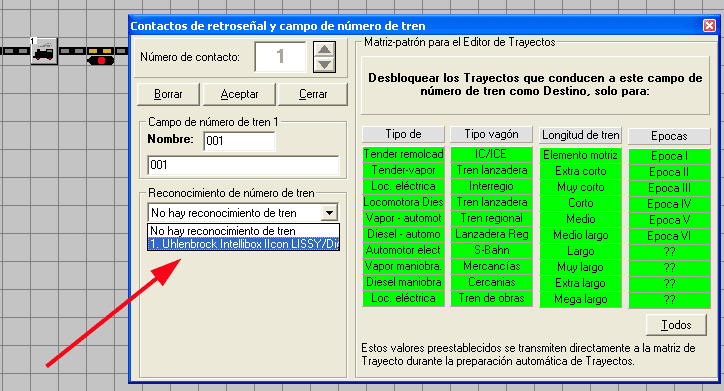Click the 'Tipo vagón' column header button
Screen dimensions: 724x391
(x=491, y=134)
